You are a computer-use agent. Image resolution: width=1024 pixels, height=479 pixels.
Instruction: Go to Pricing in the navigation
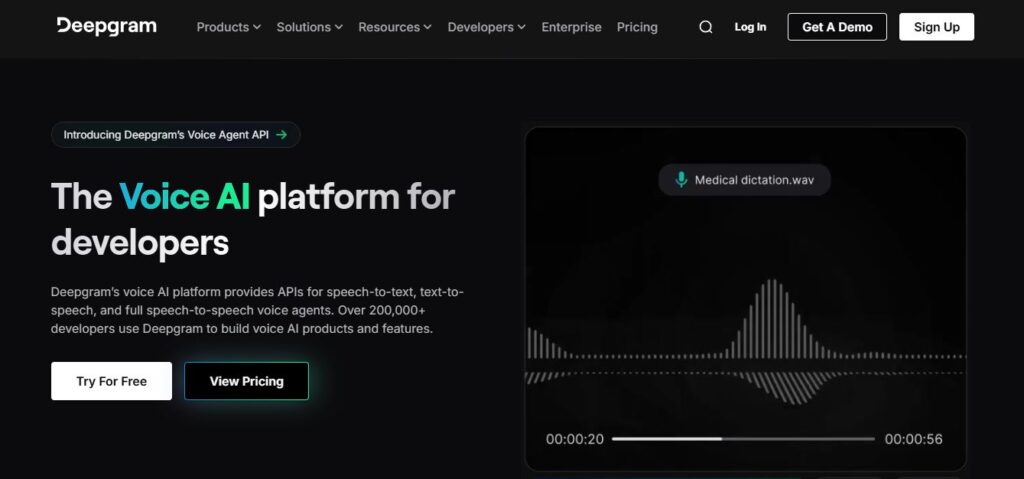pyautogui.click(x=637, y=27)
